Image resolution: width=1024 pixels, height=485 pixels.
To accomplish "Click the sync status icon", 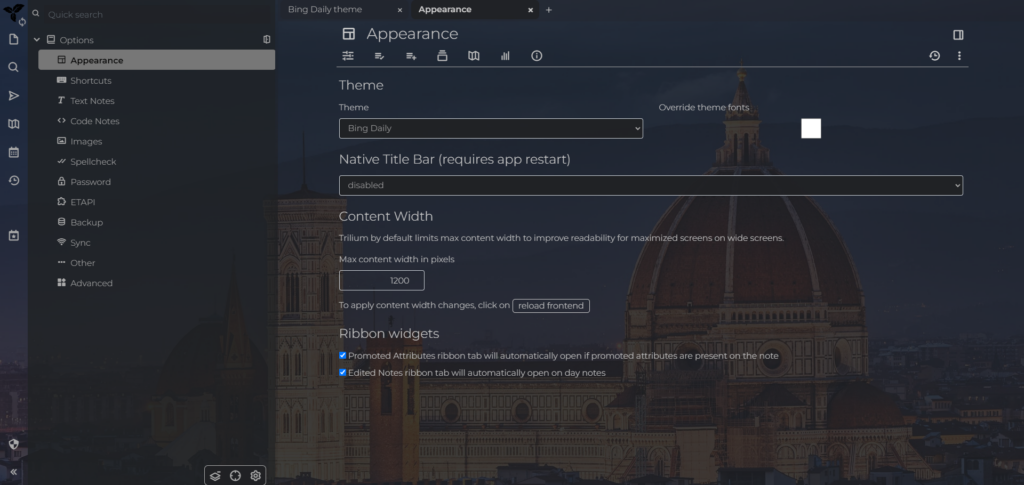I will tap(23, 22).
